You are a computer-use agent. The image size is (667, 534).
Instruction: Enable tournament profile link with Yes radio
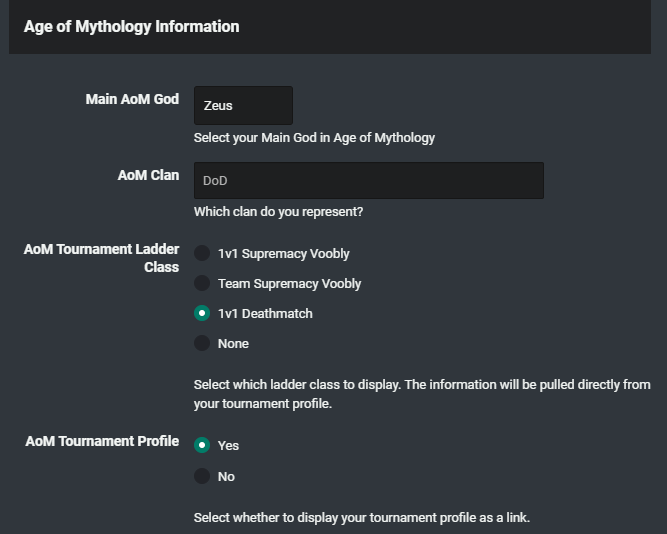tap(202, 446)
